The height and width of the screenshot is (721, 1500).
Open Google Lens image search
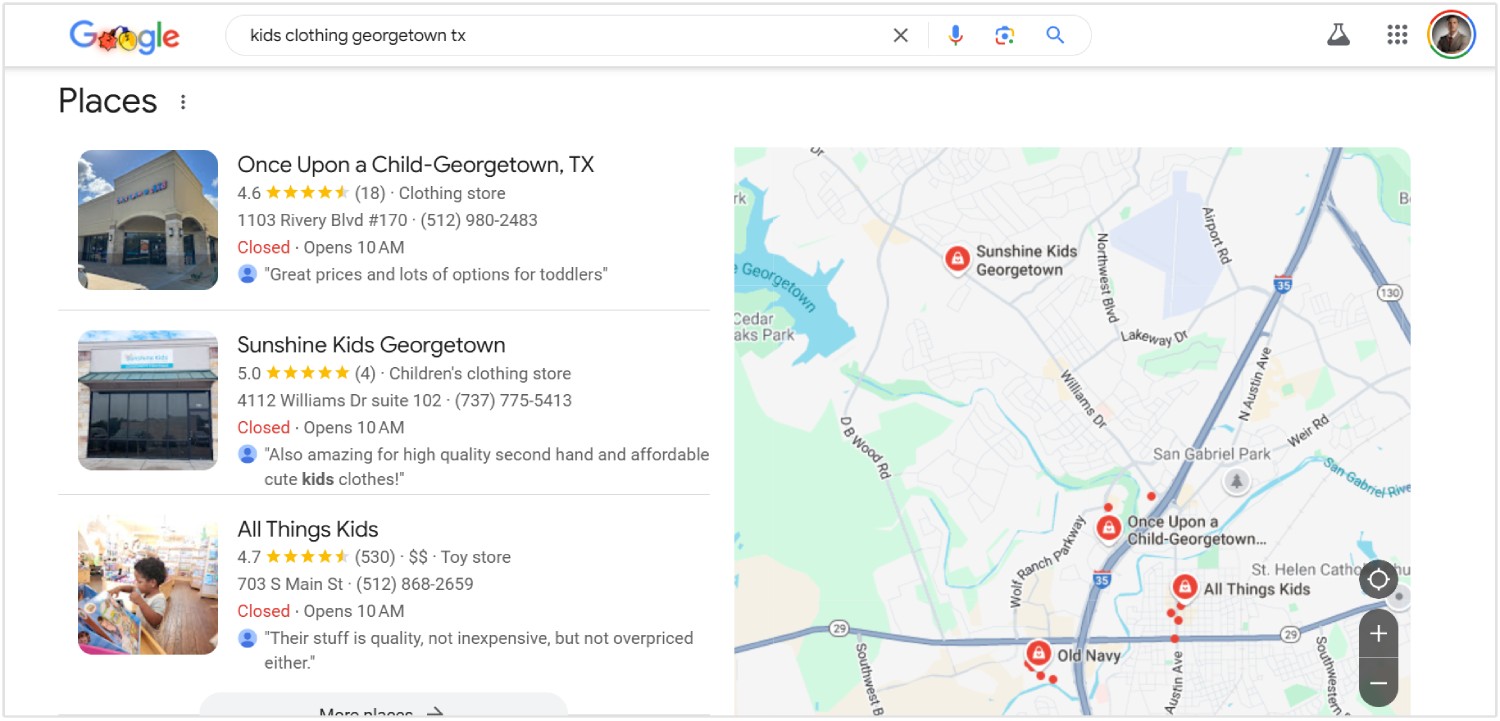tap(1004, 36)
